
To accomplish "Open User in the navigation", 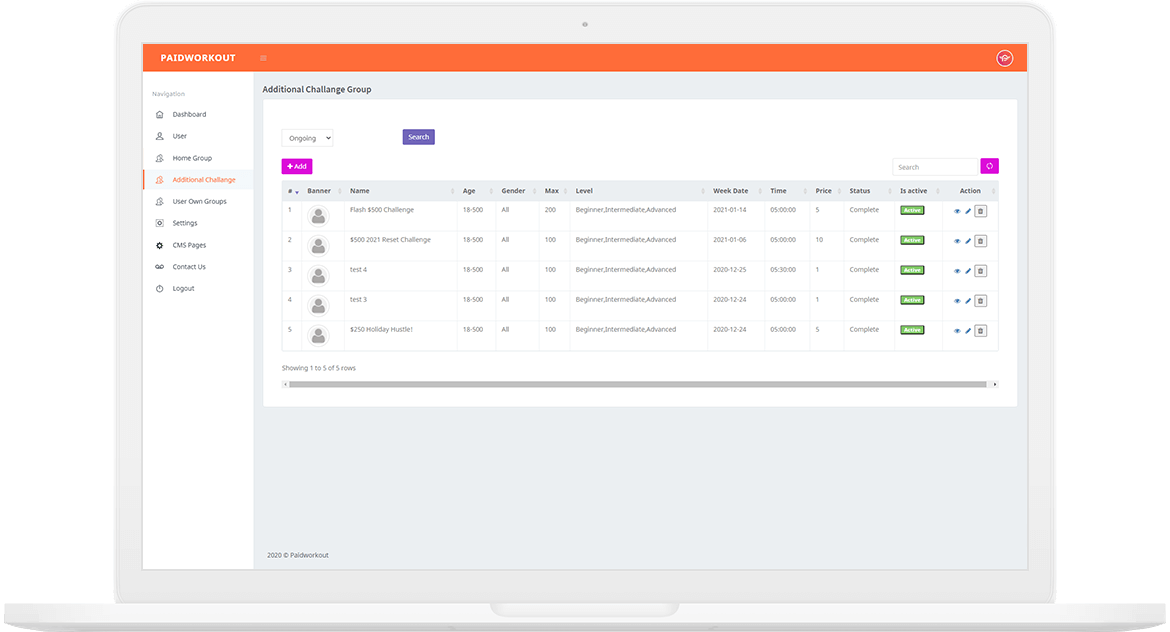I will click(180, 137).
